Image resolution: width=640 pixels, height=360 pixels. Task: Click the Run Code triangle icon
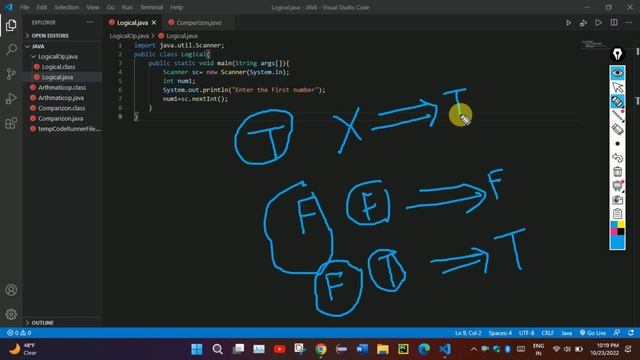point(598,22)
